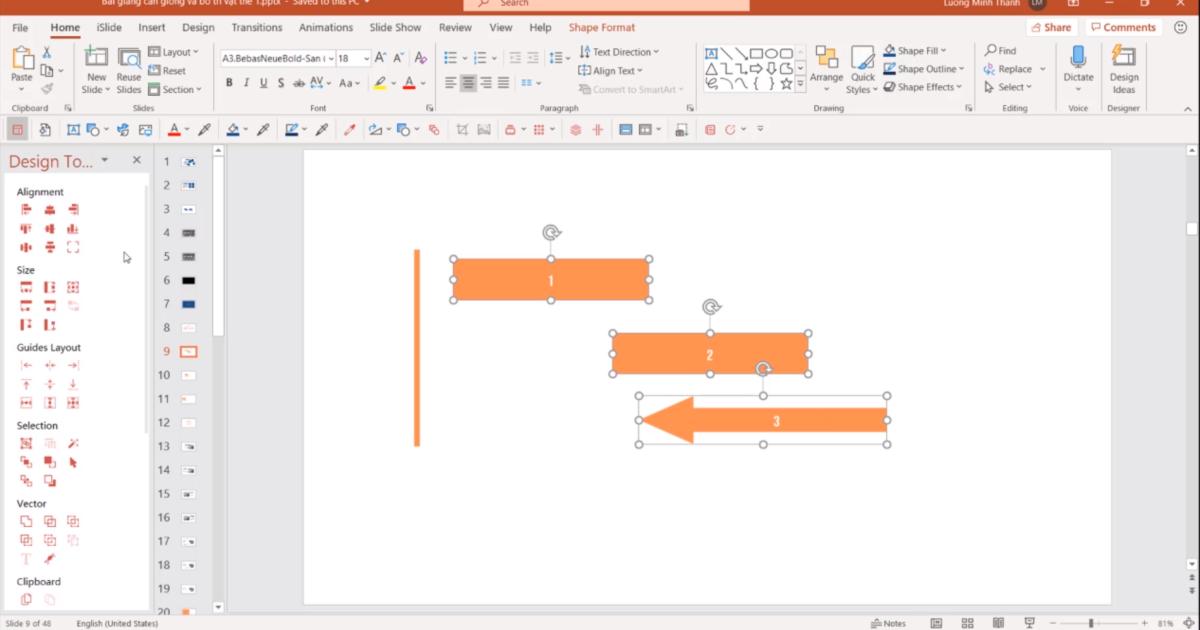The width and height of the screenshot is (1200, 630).
Task: Open the File tab
Action: pyautogui.click(x=20, y=28)
